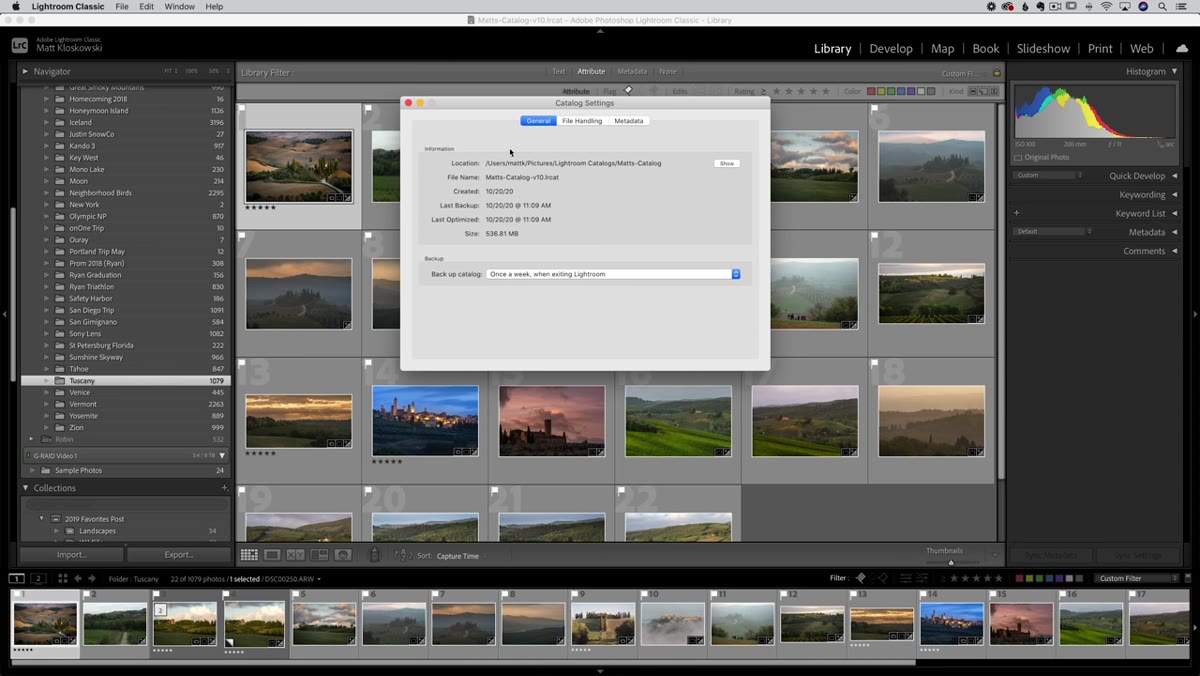Open Back up catalog frequency dropdown
Viewport: 1200px width, 676px height.
(613, 274)
